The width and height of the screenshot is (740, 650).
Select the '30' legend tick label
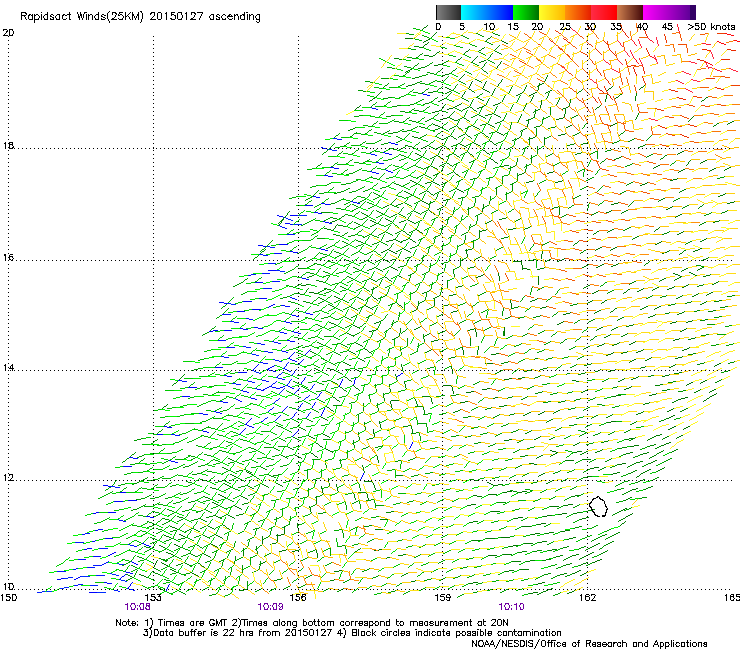pyautogui.click(x=590, y=27)
